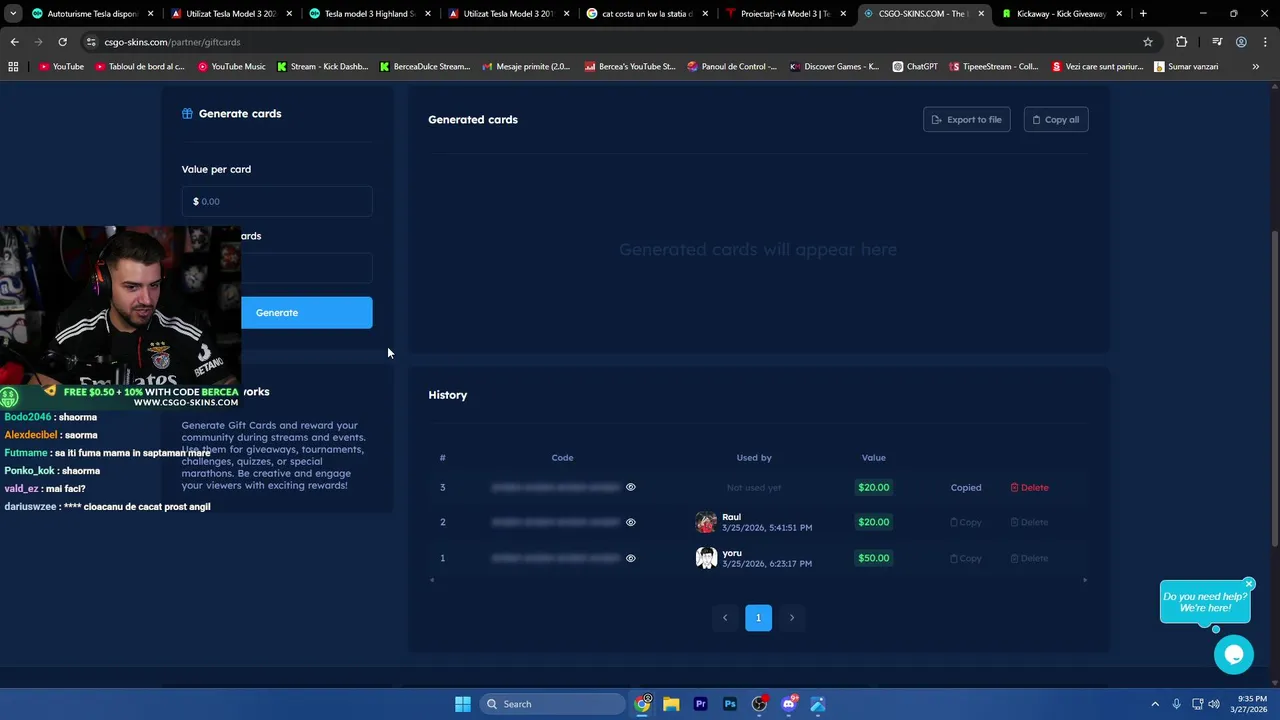Open Chrome profile icon
This screenshot has height=720, width=1280.
tap(1241, 42)
